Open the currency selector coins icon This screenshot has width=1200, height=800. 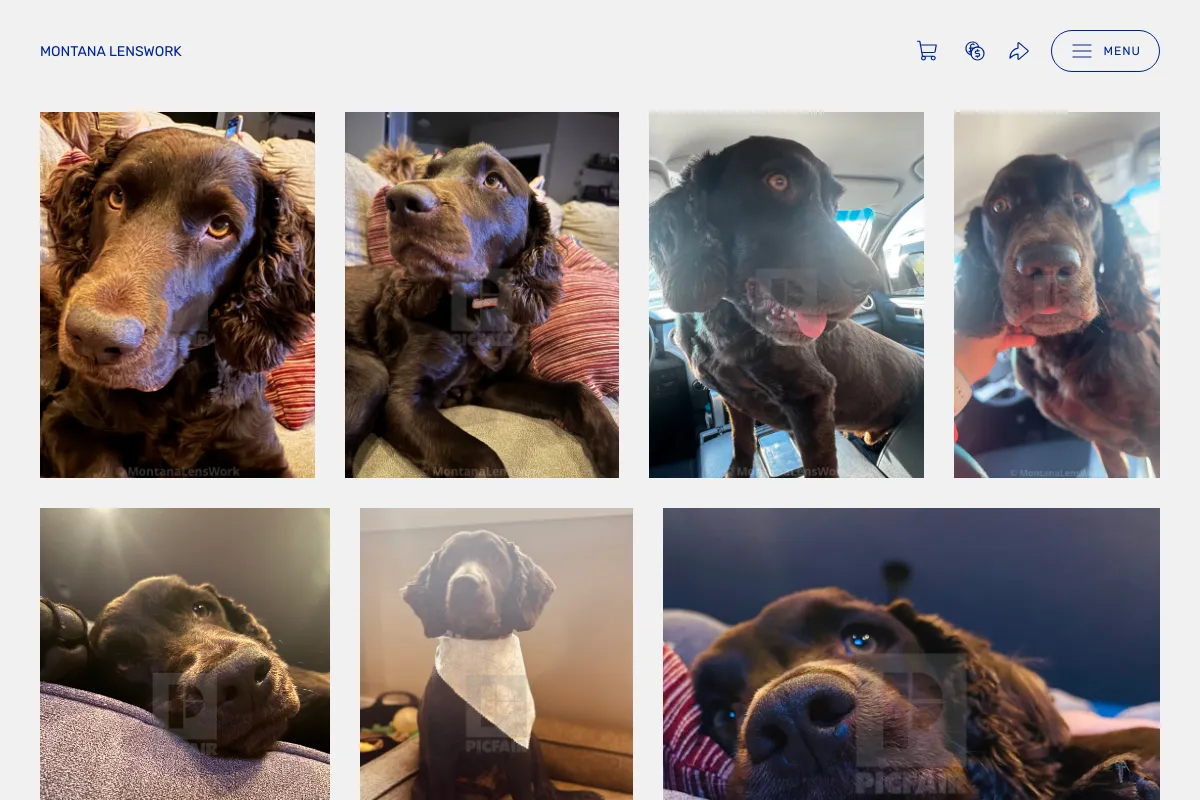click(975, 51)
